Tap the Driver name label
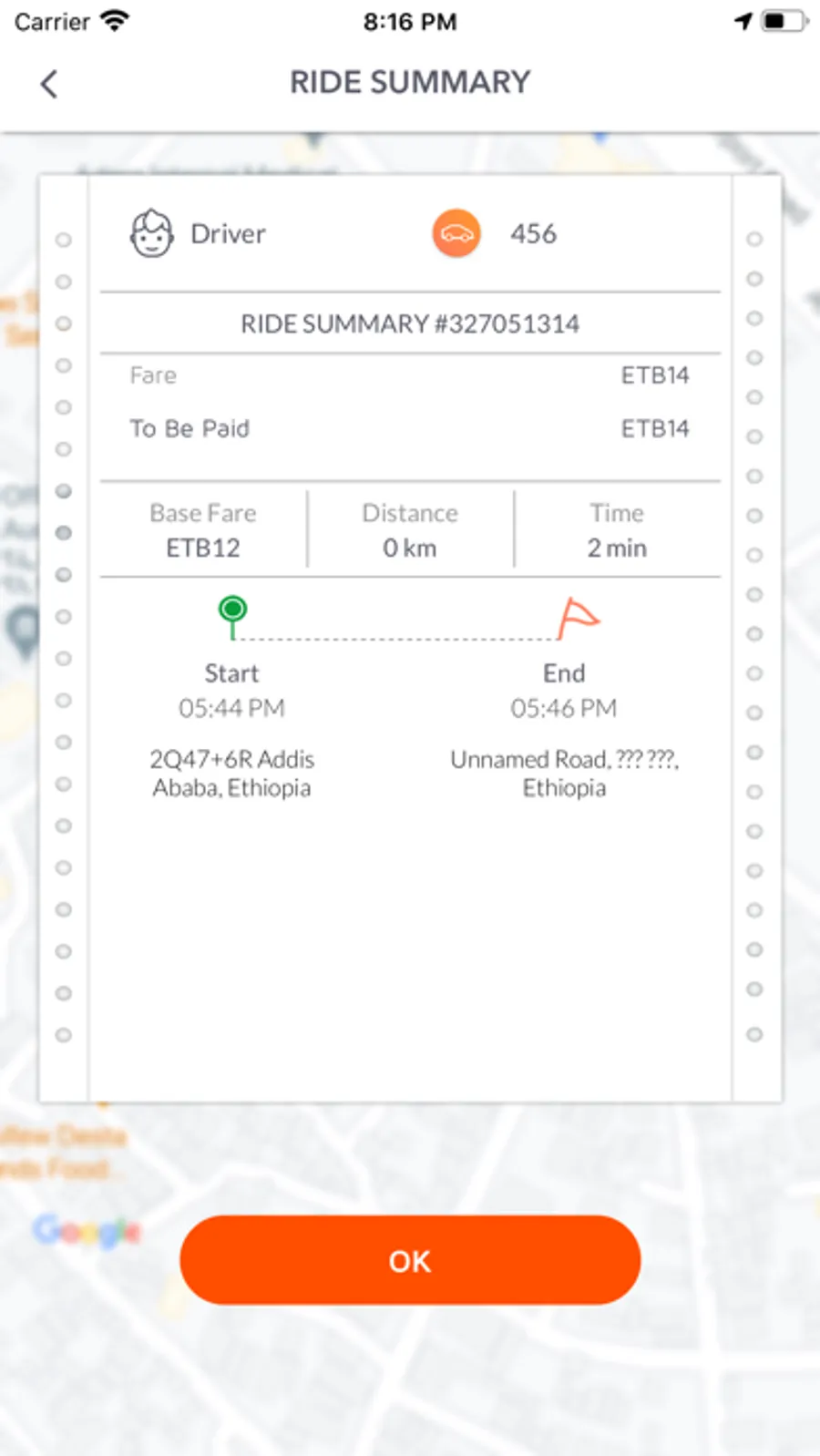 click(228, 234)
